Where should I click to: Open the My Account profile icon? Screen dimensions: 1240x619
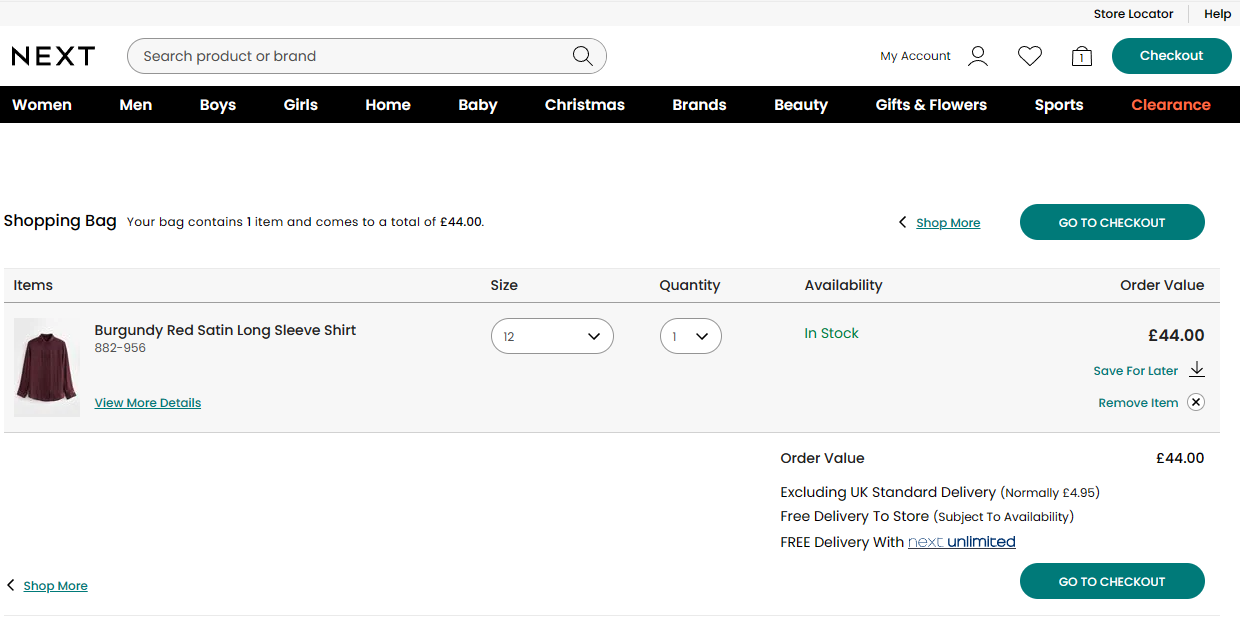click(x=978, y=56)
